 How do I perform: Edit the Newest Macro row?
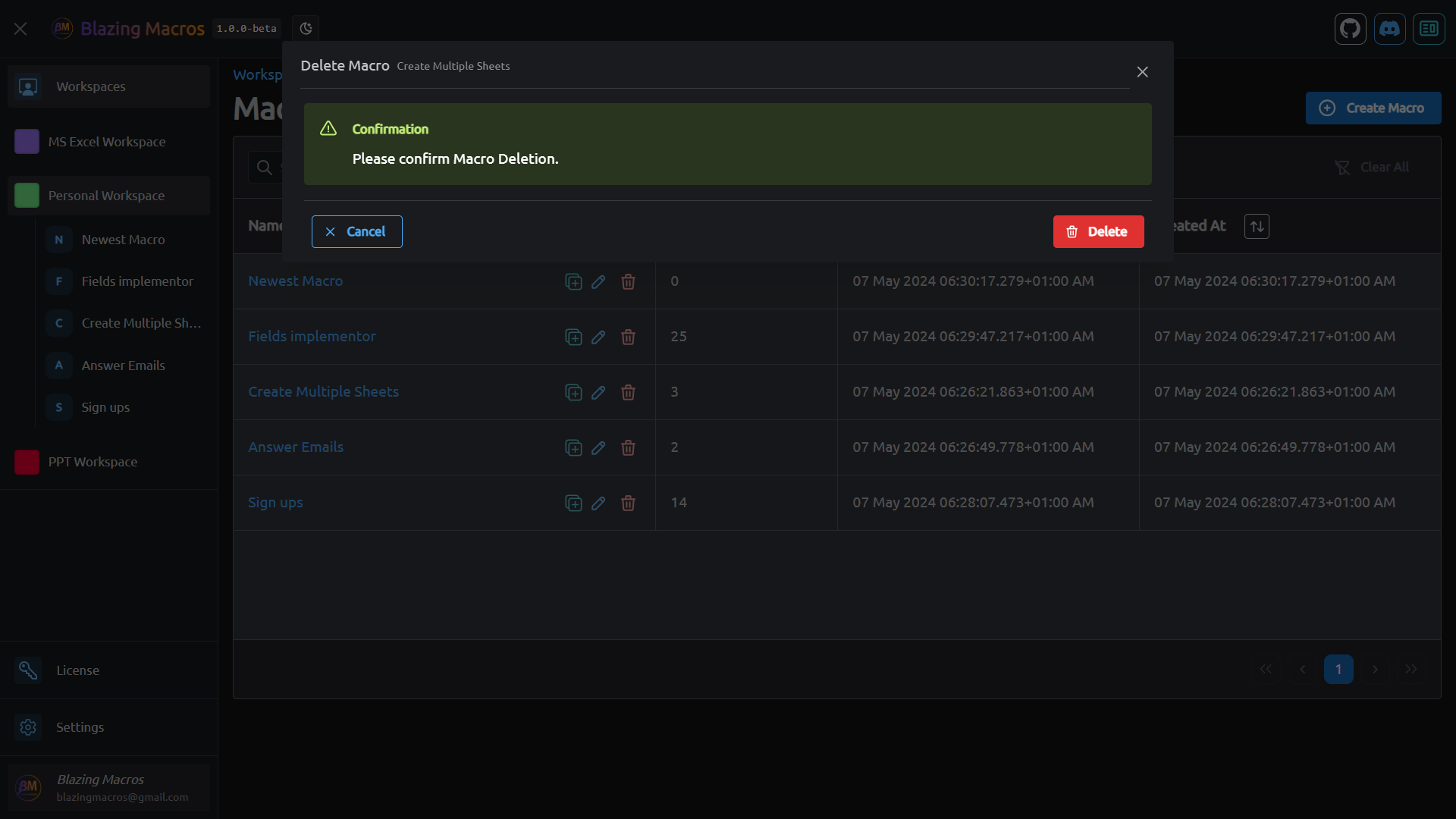point(598,281)
